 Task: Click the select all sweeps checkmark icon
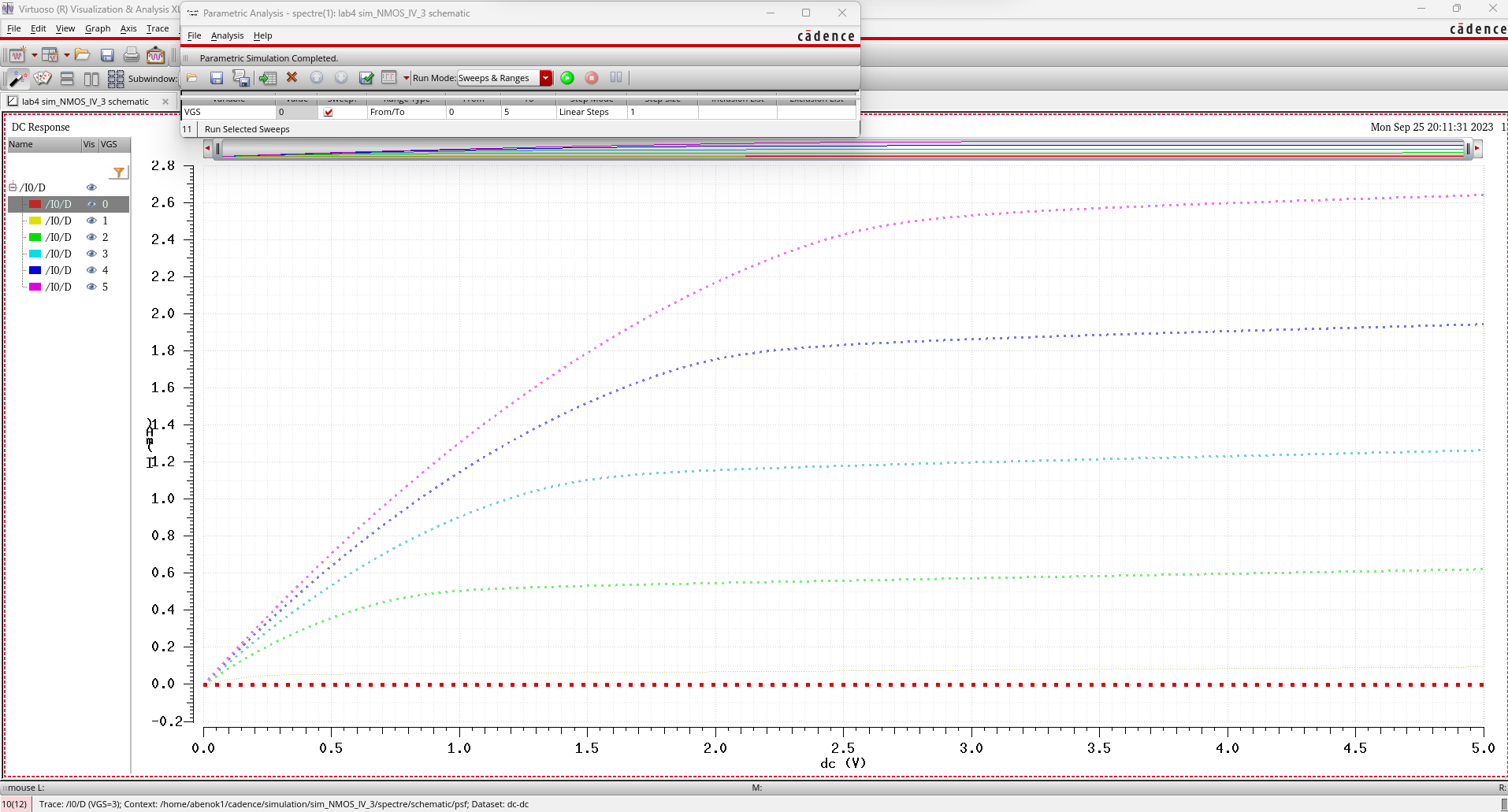coord(366,78)
